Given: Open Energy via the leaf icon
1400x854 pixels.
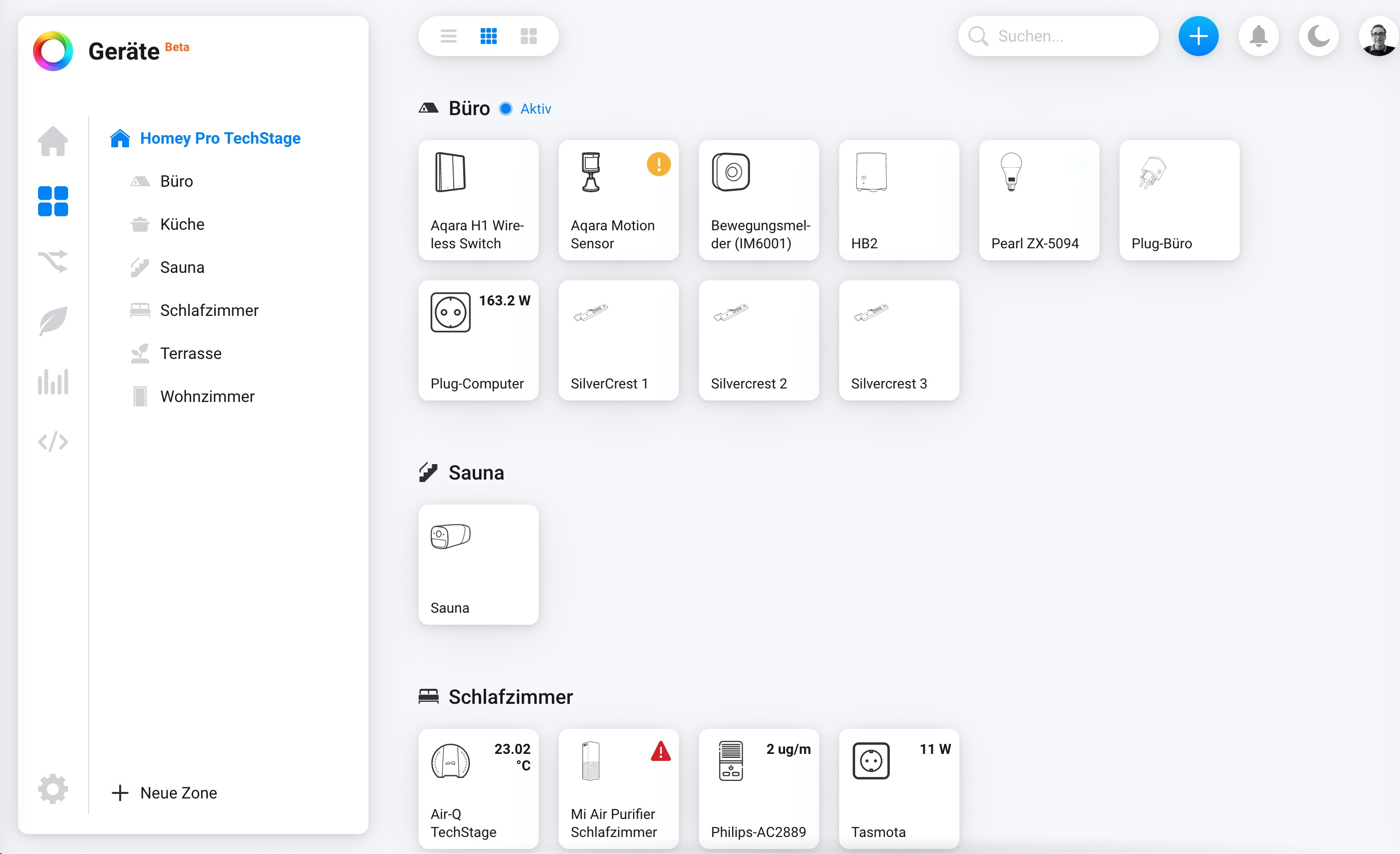Looking at the screenshot, I should pos(53,321).
